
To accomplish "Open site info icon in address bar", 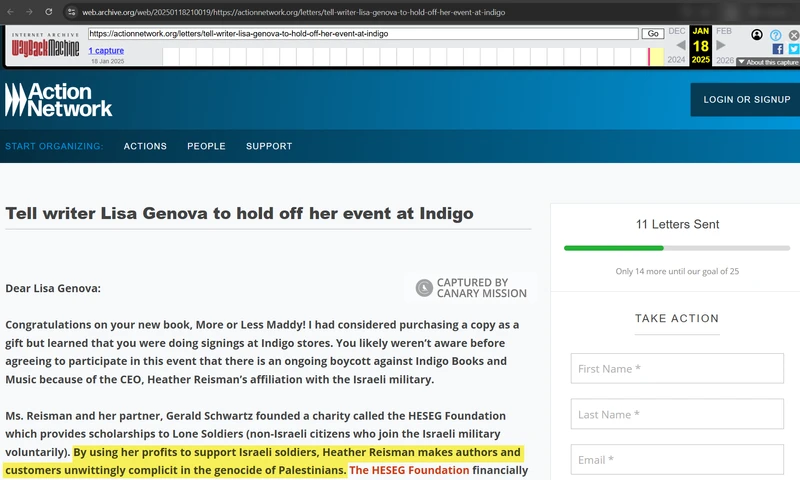I will point(71,12).
